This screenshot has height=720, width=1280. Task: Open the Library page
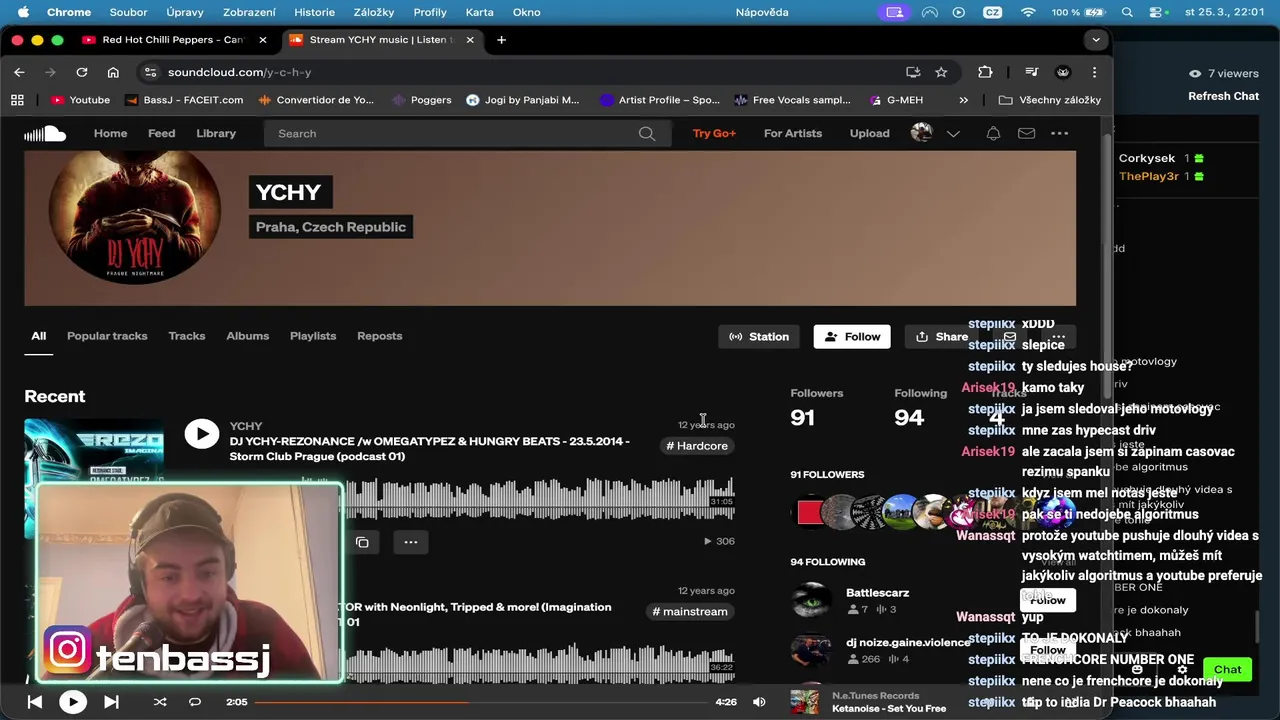[216, 133]
